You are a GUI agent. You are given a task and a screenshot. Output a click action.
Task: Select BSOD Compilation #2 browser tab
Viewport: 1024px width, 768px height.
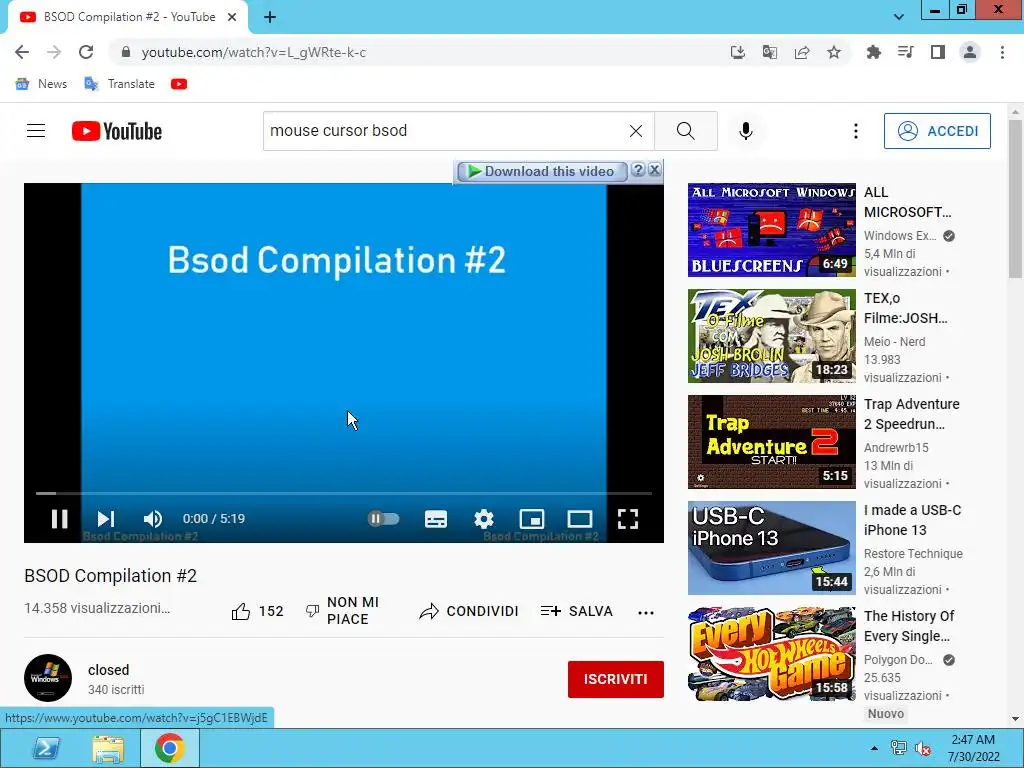pos(128,17)
